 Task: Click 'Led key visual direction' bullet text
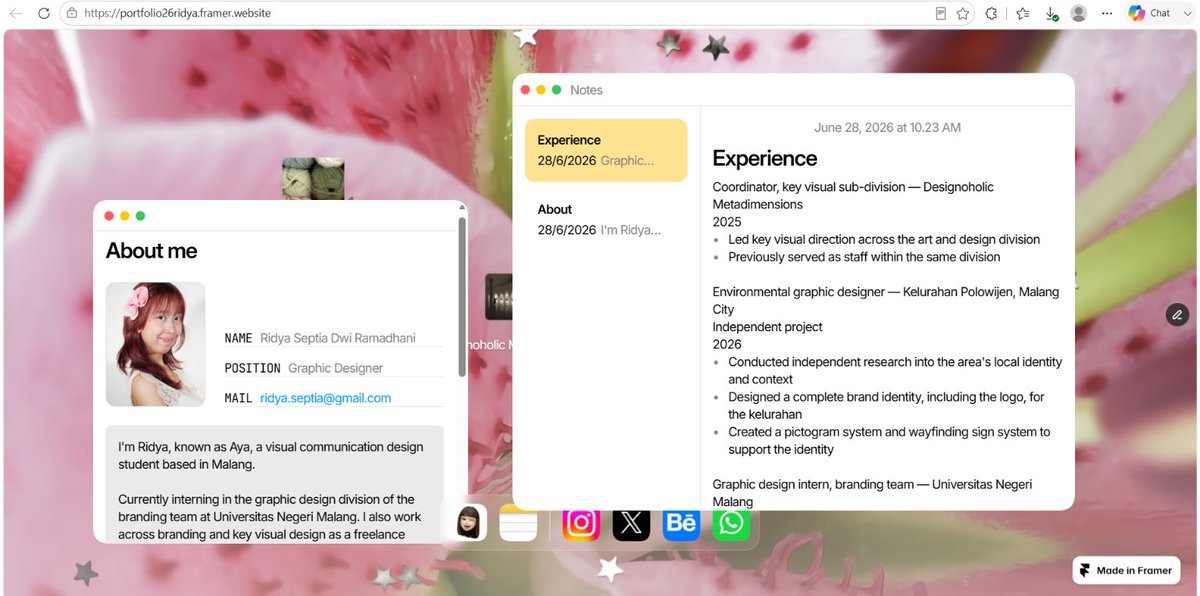click(x=884, y=240)
